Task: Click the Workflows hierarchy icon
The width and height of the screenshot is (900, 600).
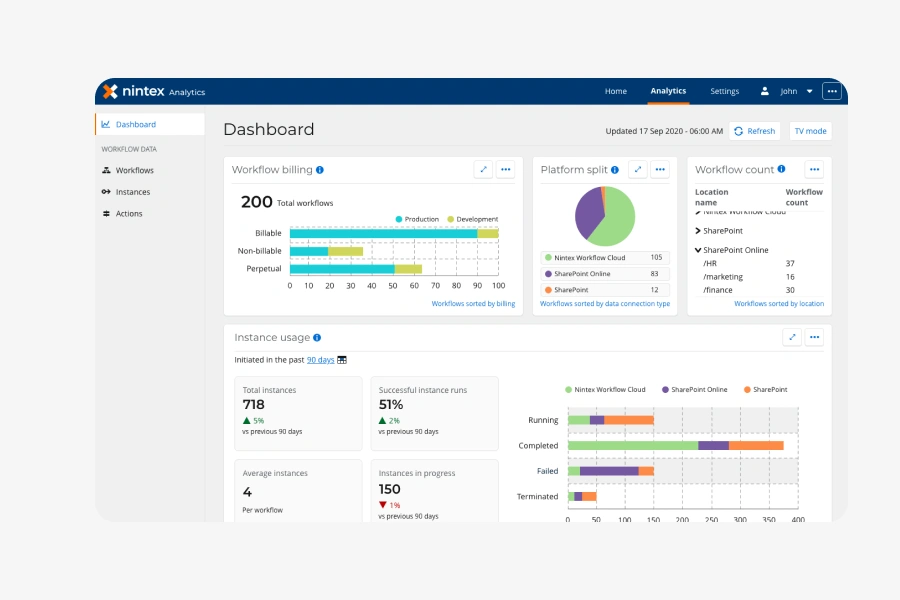Action: point(106,170)
